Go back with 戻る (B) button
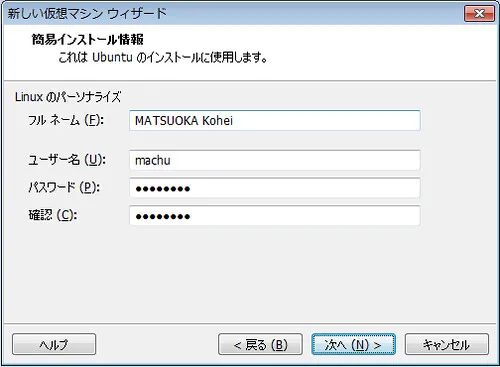 pos(260,344)
